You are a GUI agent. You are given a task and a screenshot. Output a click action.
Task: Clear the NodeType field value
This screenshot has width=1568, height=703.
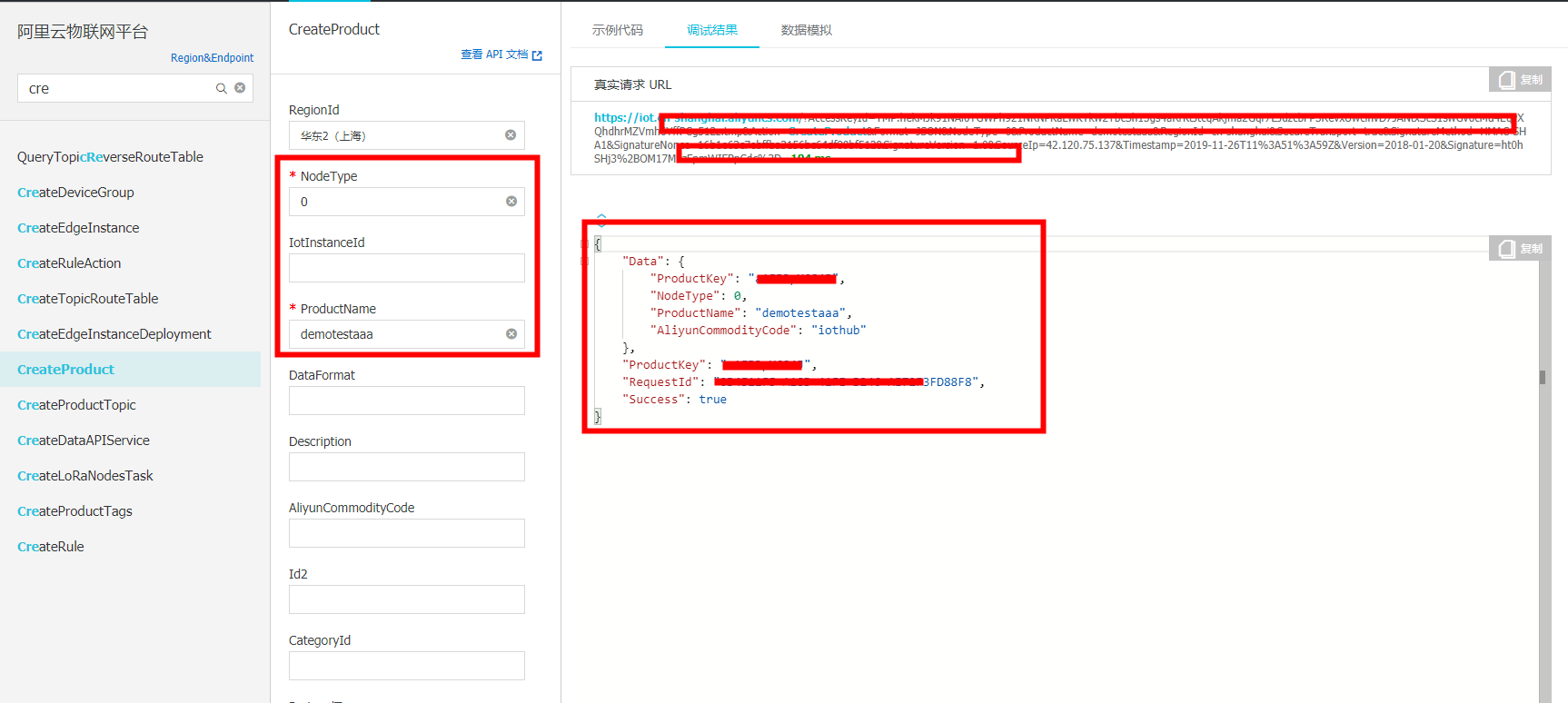(511, 202)
